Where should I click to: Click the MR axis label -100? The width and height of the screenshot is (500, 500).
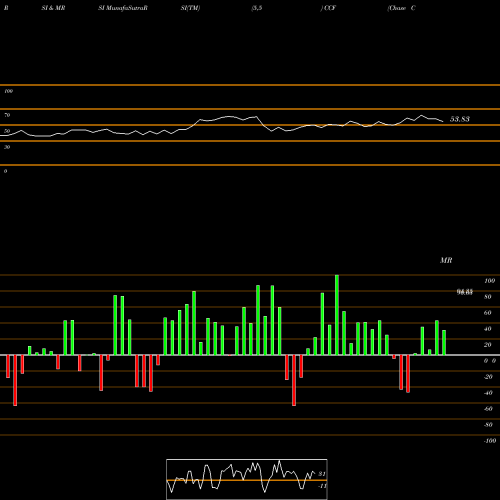coord(490,441)
